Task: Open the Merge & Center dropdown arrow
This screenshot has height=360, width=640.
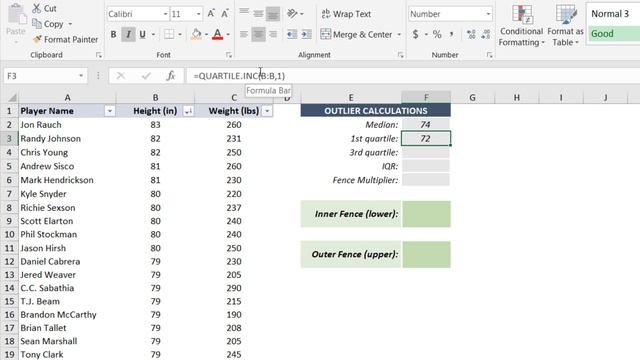Action: (x=399, y=35)
